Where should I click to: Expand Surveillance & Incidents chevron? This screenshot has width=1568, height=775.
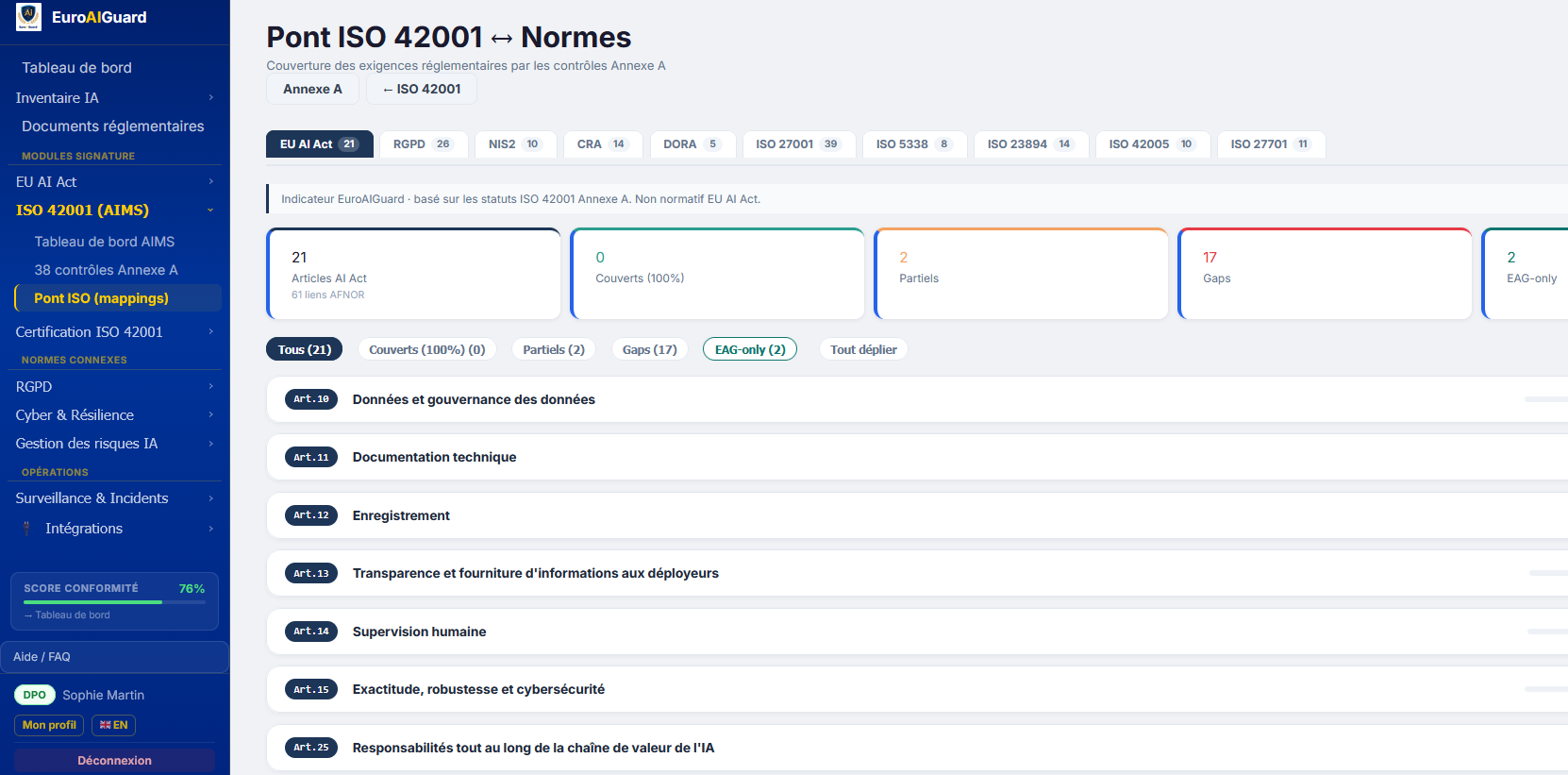pyautogui.click(x=210, y=498)
